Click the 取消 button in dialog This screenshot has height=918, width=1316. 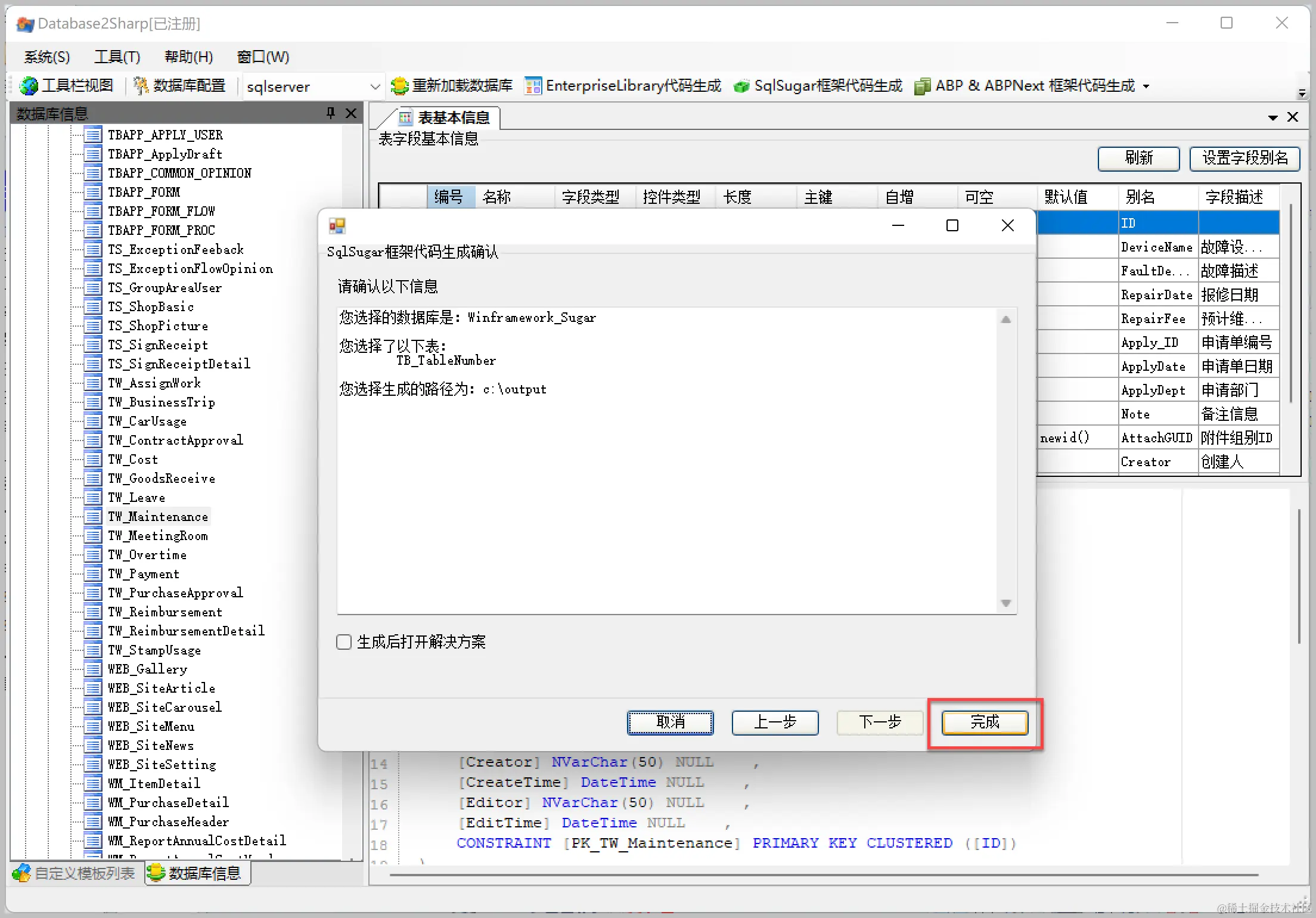coord(670,722)
